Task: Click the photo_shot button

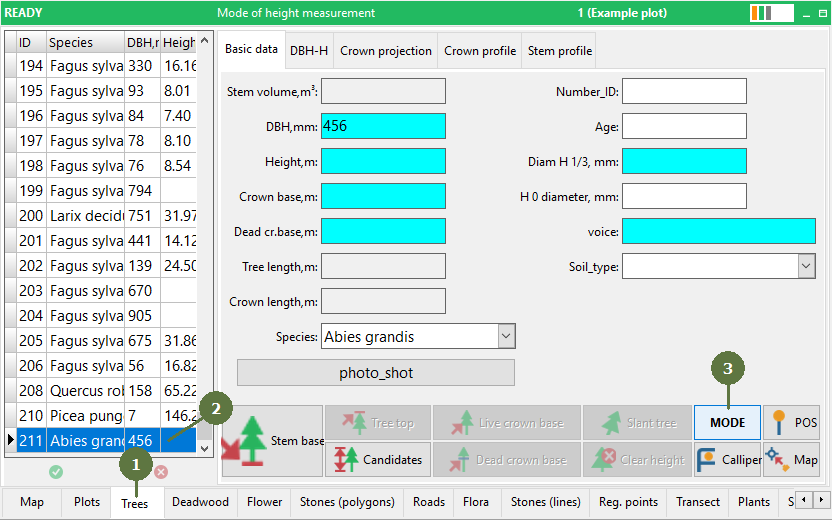Action: tap(376, 373)
